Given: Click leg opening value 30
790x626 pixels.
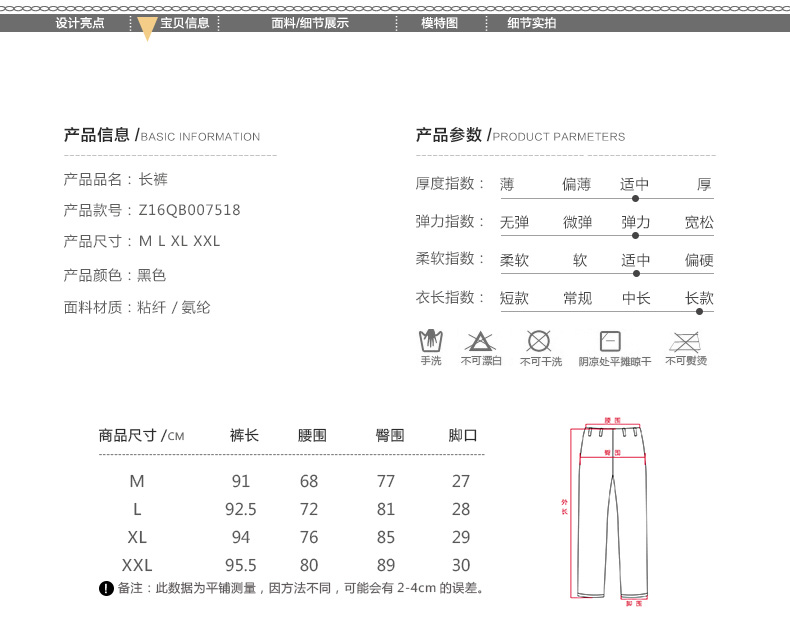Looking at the screenshot, I should pos(461,566).
